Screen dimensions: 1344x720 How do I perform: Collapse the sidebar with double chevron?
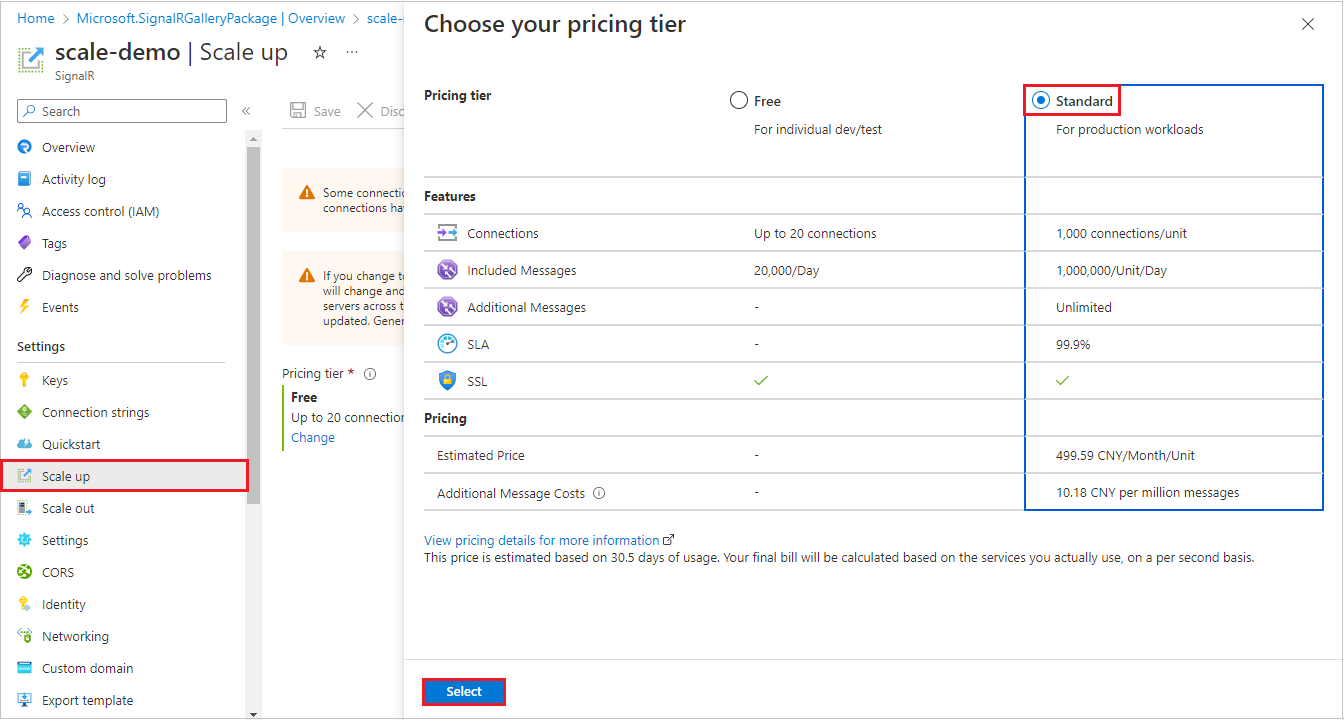(246, 111)
